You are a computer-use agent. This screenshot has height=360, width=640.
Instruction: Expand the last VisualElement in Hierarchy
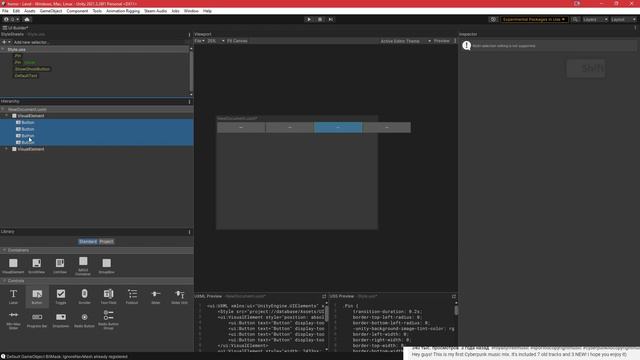point(7,149)
